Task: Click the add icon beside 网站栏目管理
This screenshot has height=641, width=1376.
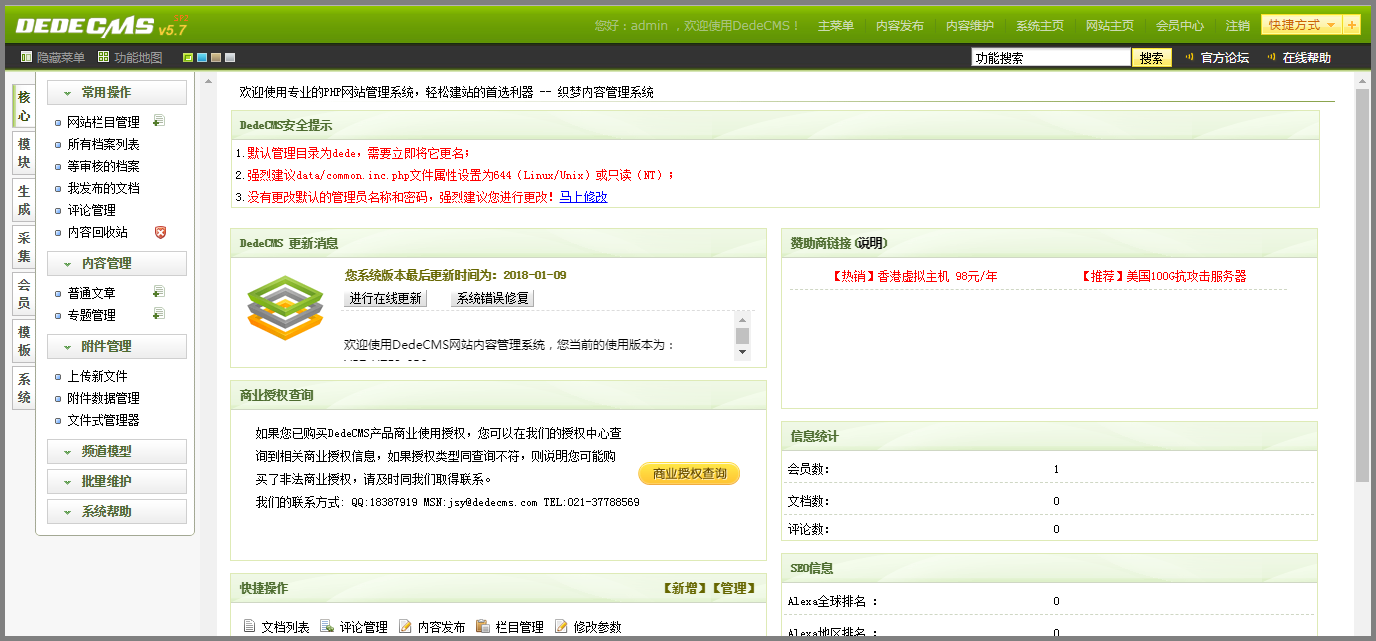Action: point(159,121)
